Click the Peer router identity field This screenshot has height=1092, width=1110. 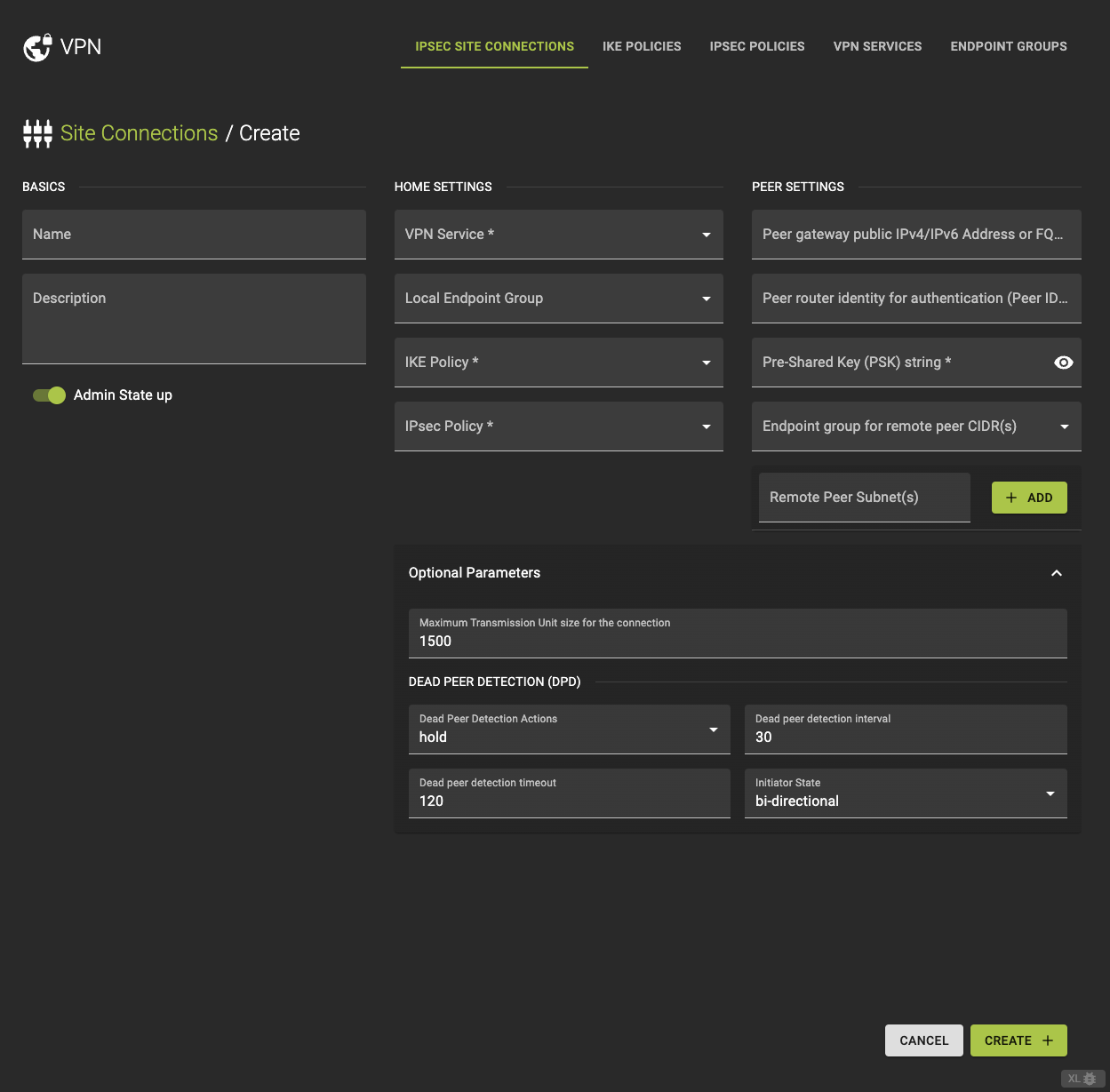(916, 299)
